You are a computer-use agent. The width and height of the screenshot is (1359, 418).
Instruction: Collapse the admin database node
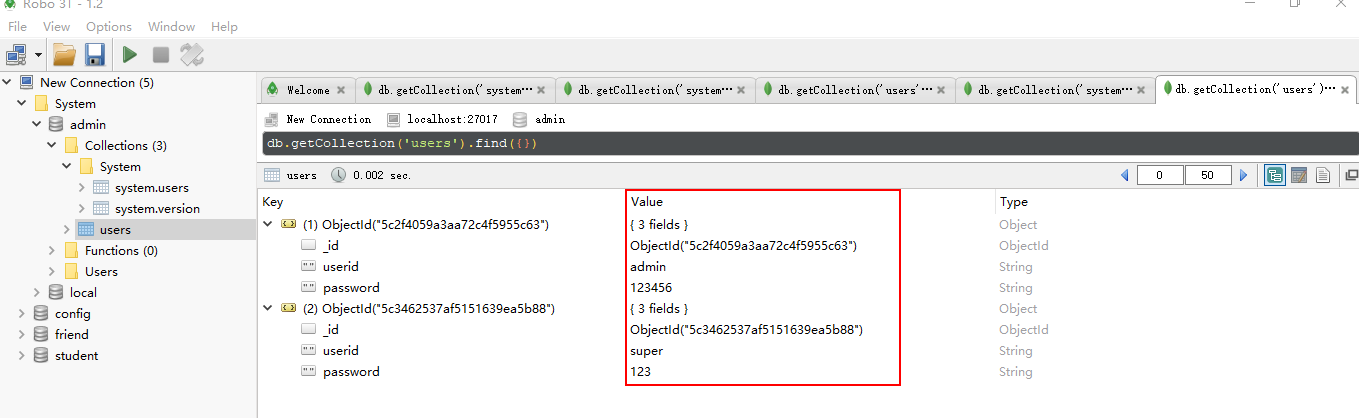click(37, 124)
